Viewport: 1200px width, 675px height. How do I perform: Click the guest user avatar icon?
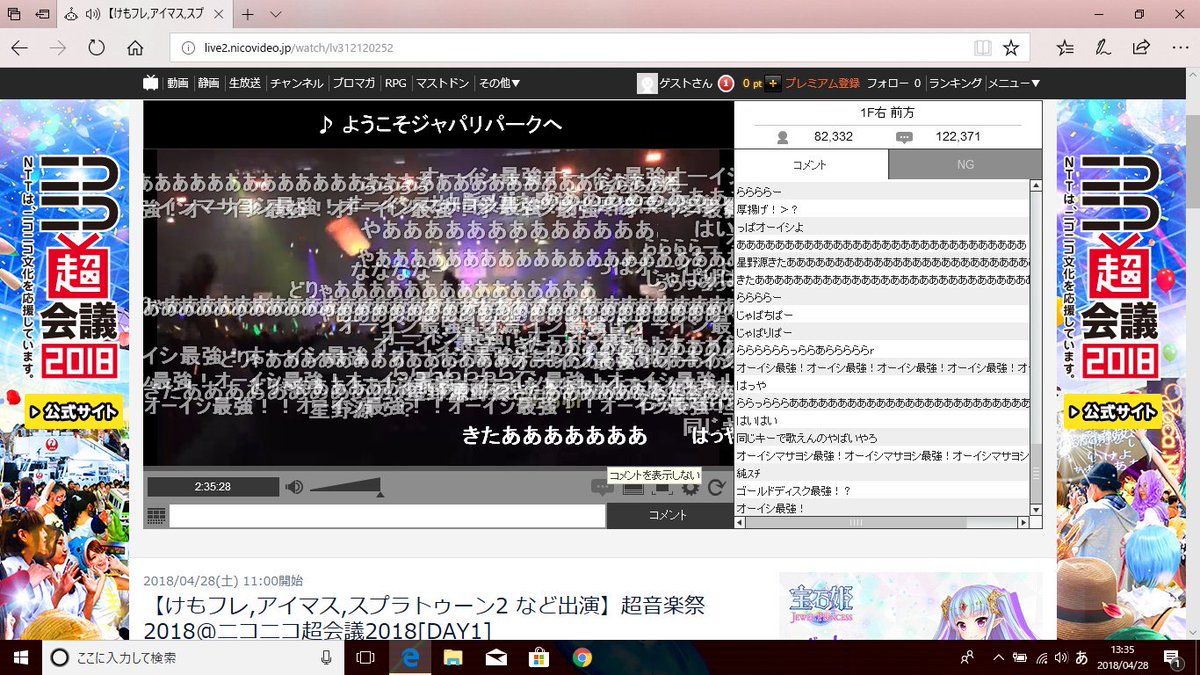click(647, 84)
